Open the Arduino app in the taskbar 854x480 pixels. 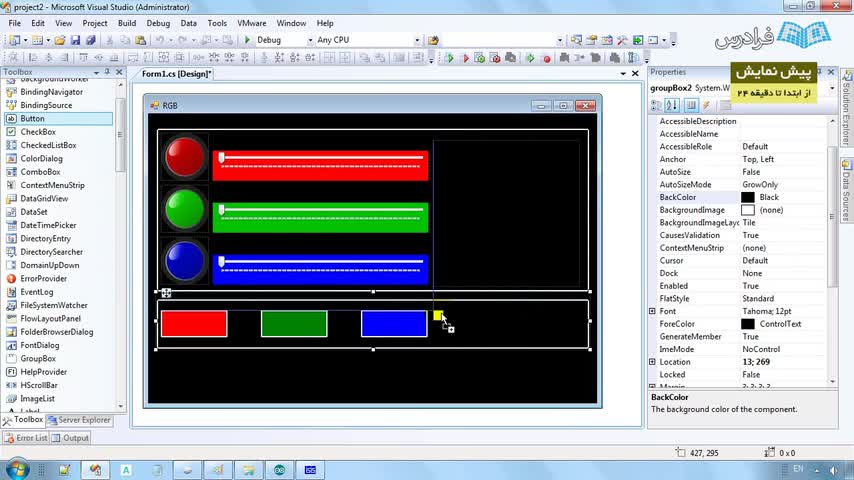pyautogui.click(x=279, y=470)
